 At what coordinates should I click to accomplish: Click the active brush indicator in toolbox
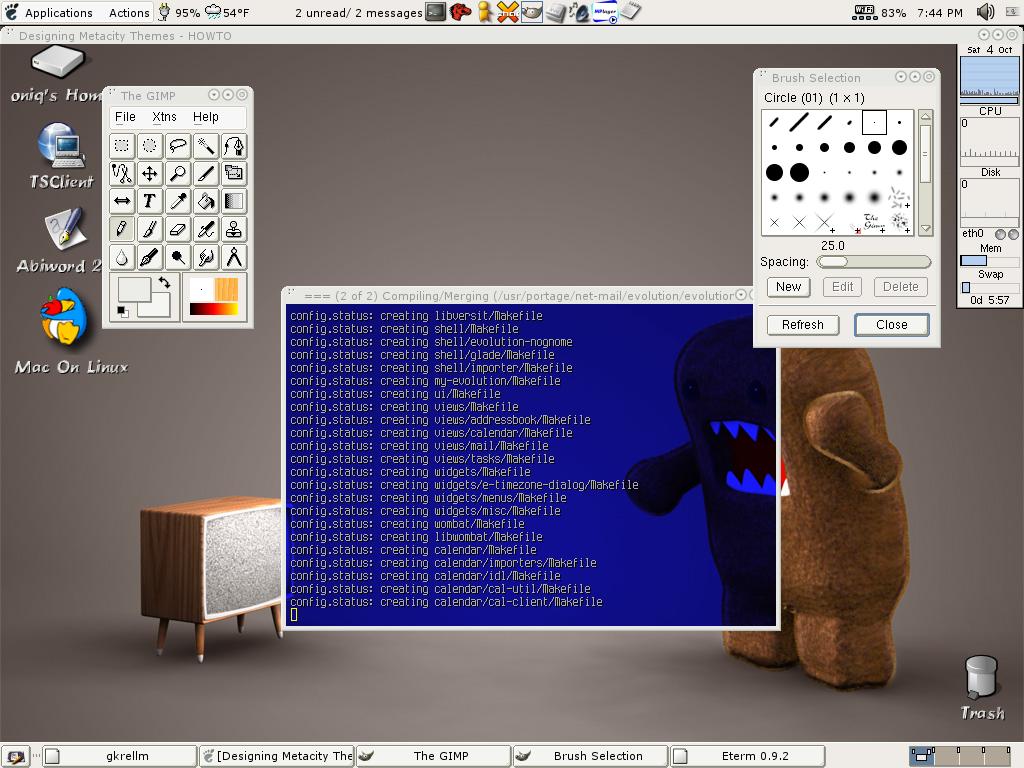tap(201, 289)
